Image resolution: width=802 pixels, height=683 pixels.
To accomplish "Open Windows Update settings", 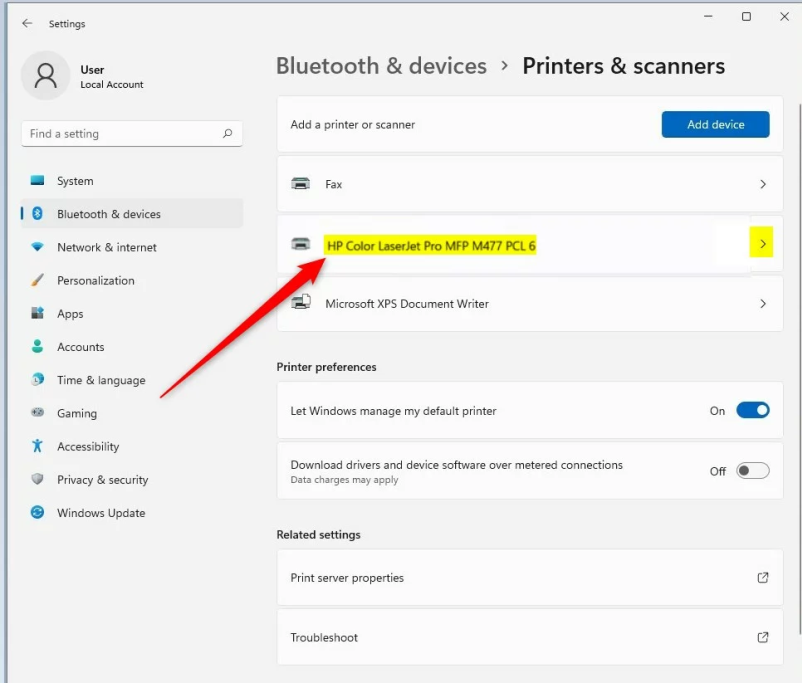I will coord(100,512).
